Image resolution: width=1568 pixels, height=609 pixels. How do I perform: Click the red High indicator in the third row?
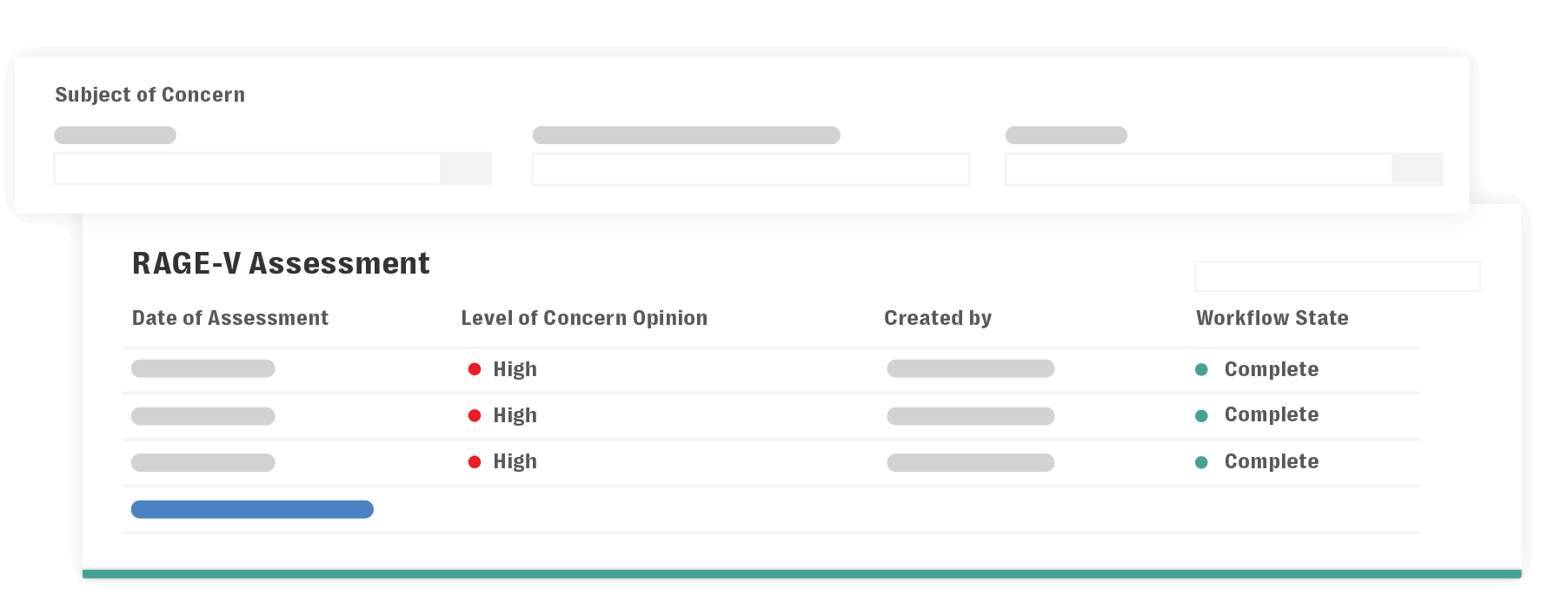tap(475, 462)
